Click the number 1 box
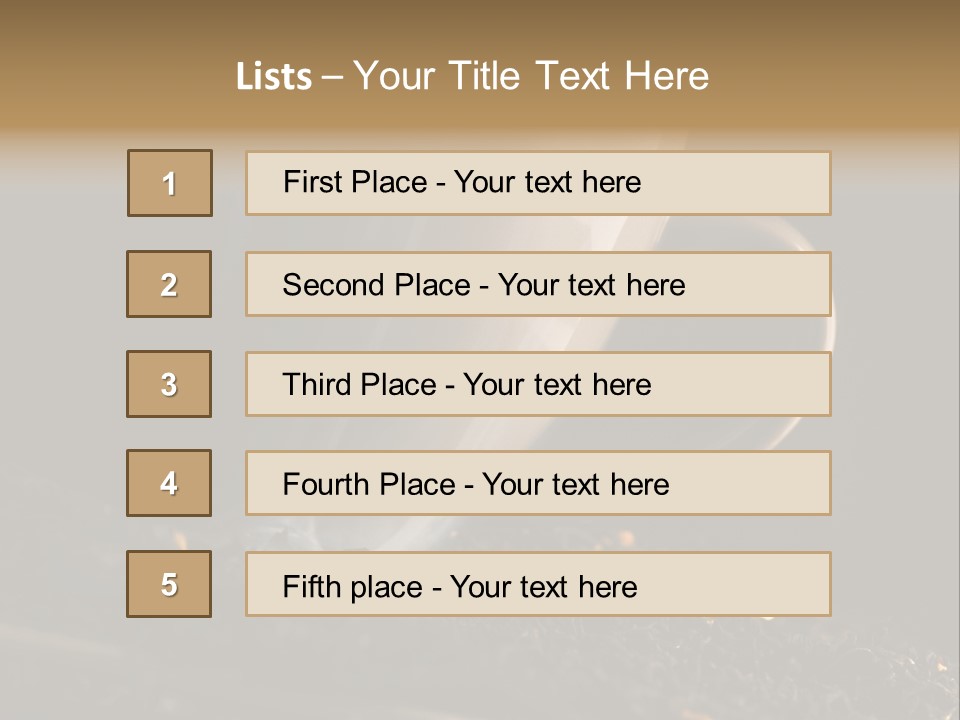Screen dimensions: 960x720 [x=170, y=183]
